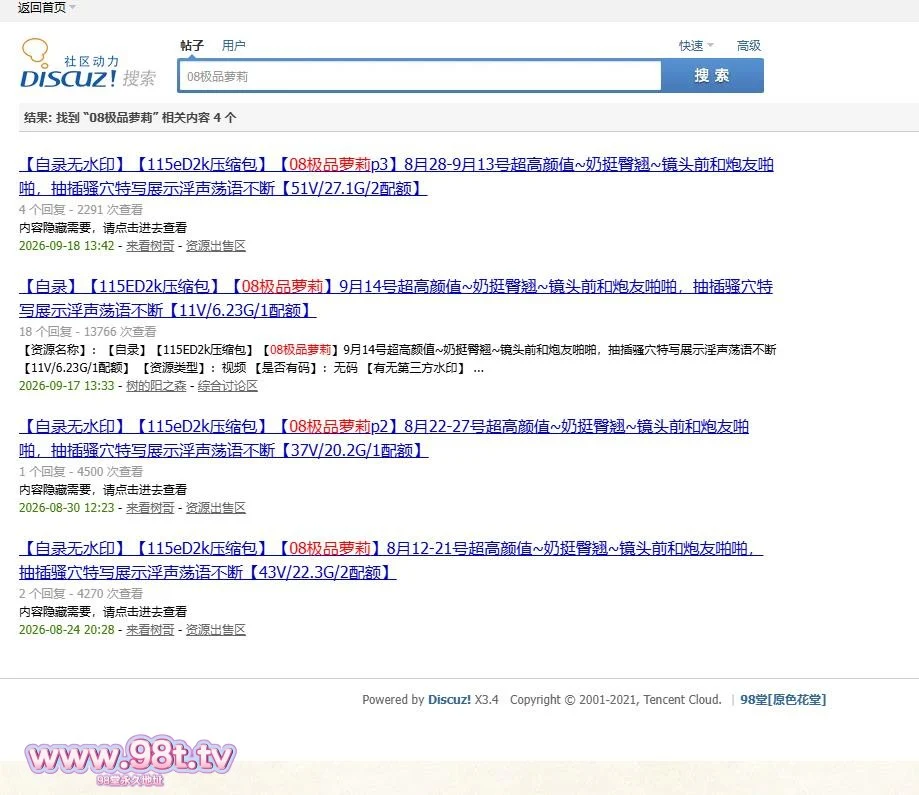Focus the search keyword input field

click(420, 76)
